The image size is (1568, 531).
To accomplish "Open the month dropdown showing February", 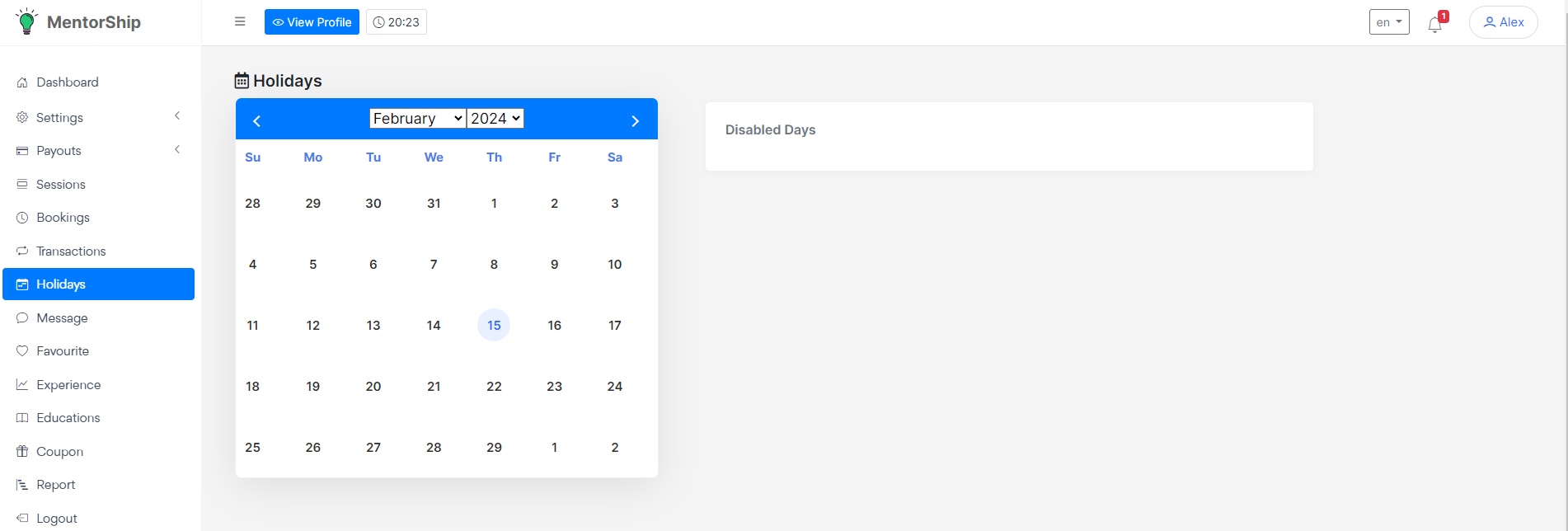I will [417, 119].
